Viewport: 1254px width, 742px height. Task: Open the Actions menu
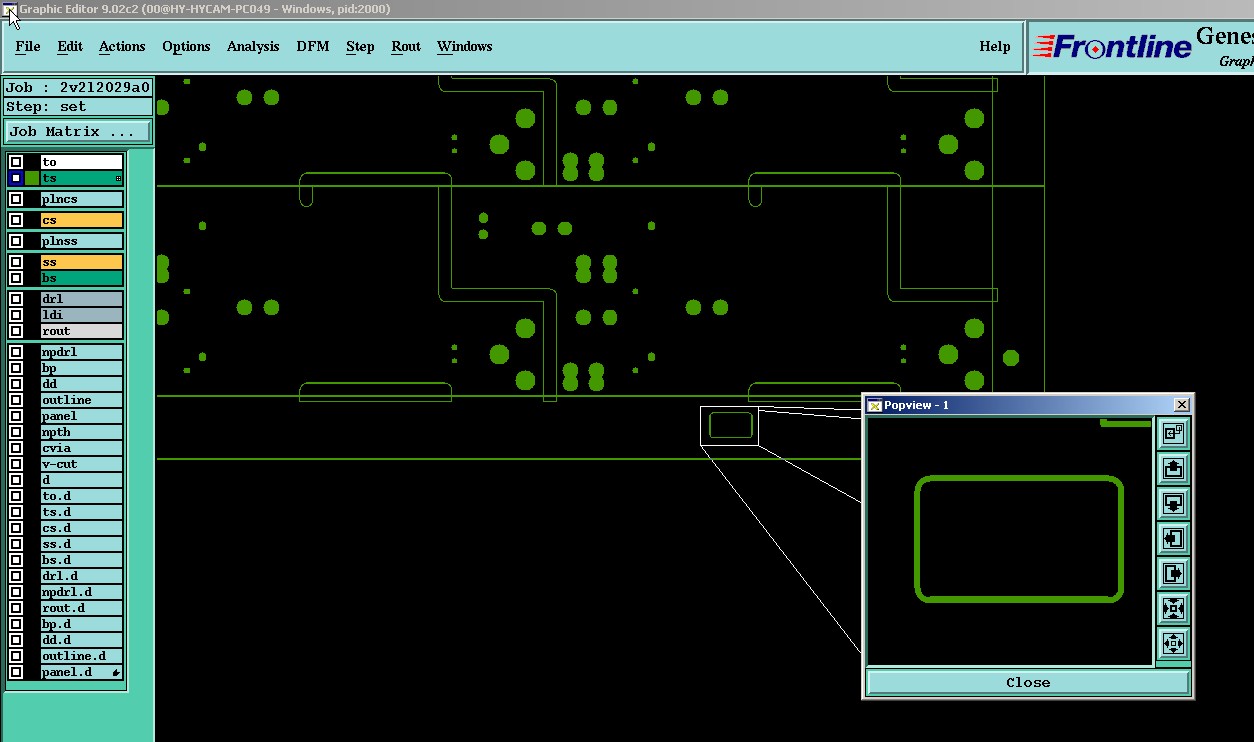[x=122, y=46]
